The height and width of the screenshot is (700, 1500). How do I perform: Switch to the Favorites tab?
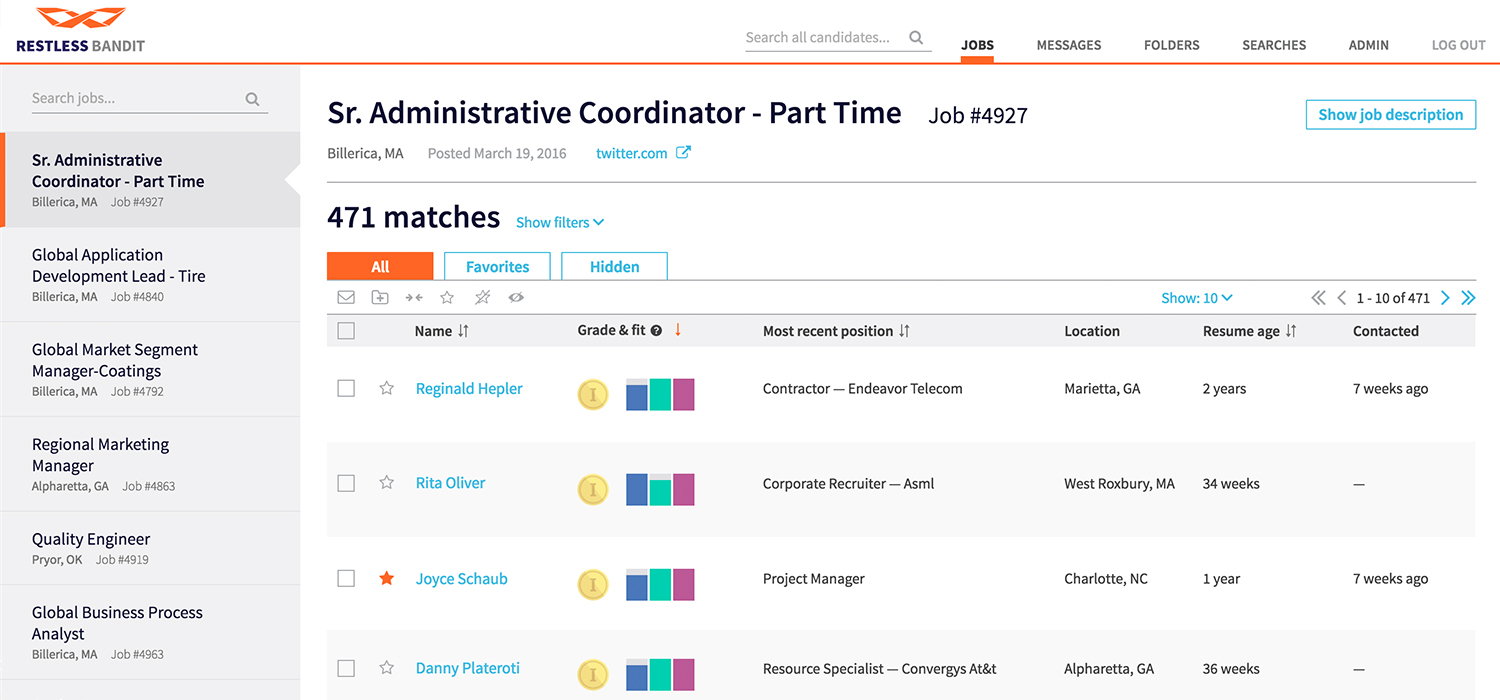pyautogui.click(x=497, y=267)
